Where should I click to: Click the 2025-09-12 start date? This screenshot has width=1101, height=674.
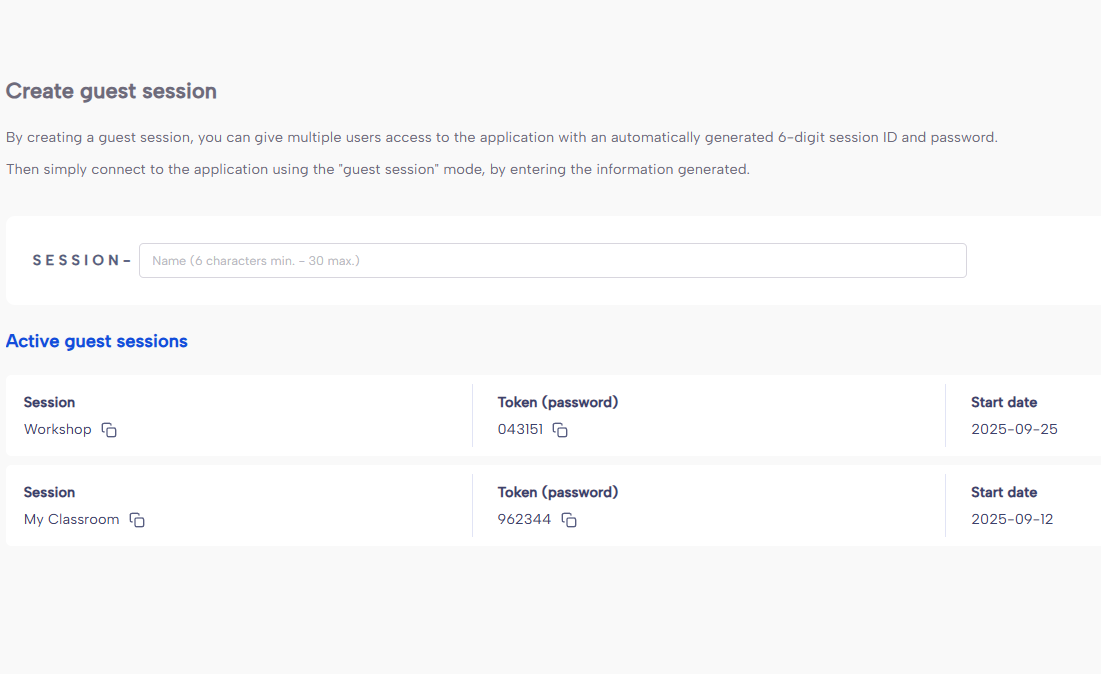[x=1012, y=519]
